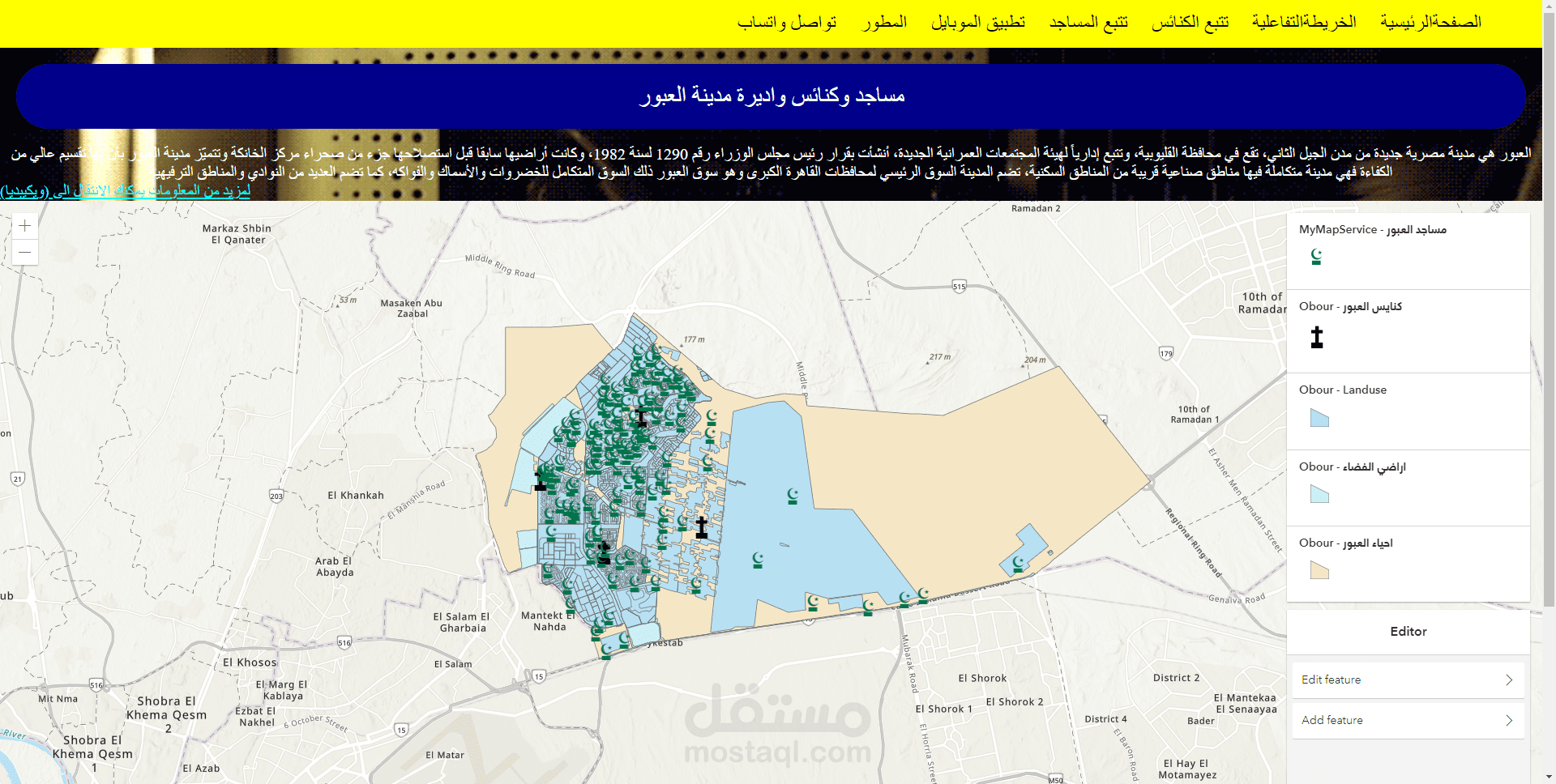Image resolution: width=1556 pixels, height=784 pixels.
Task: Open الخريطةالتفاعلية interactive map menu
Action: coord(1304,22)
